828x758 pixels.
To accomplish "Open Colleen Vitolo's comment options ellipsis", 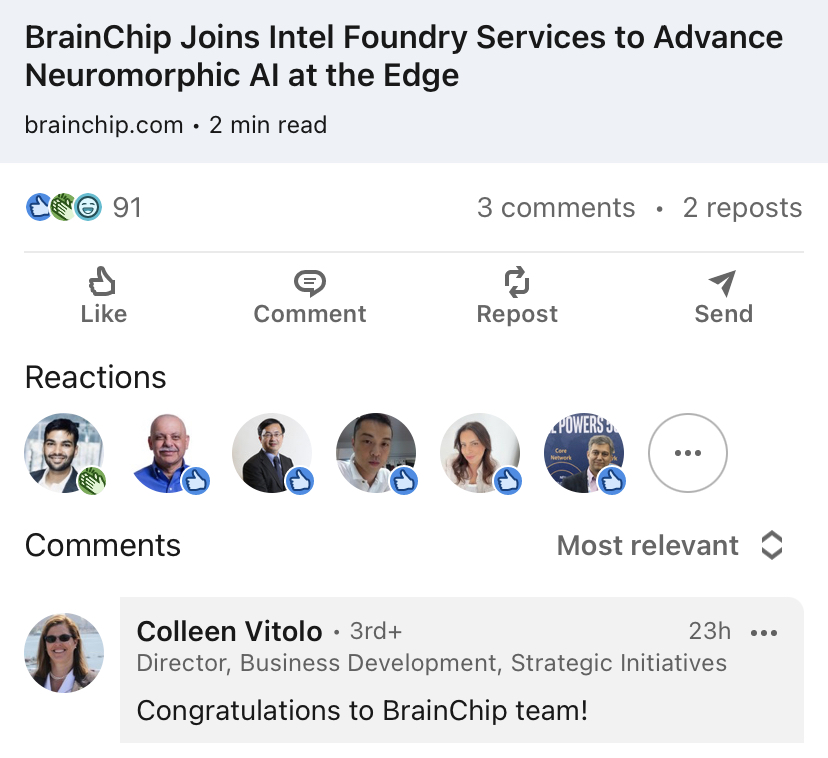I will (x=763, y=632).
